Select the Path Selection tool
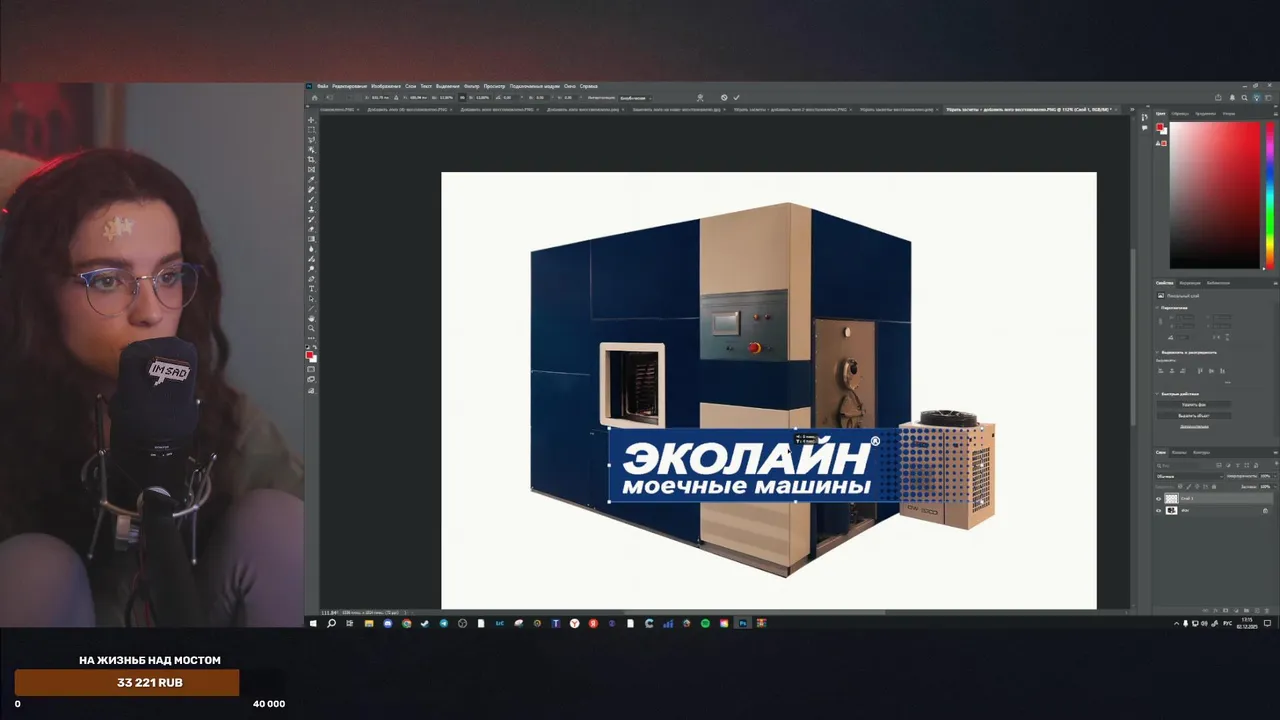1280x720 pixels. [x=311, y=299]
